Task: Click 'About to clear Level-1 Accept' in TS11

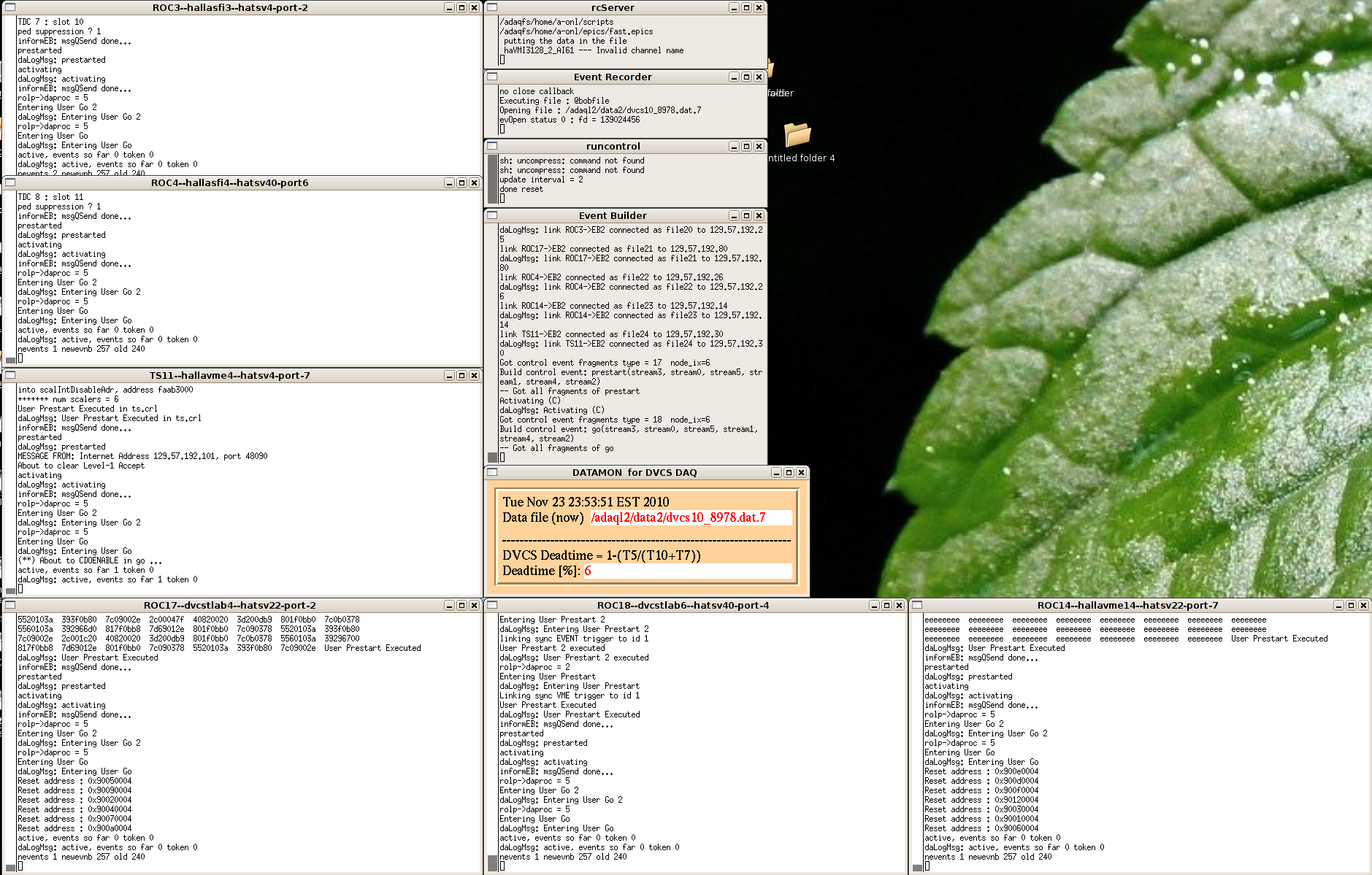Action: coord(81,466)
